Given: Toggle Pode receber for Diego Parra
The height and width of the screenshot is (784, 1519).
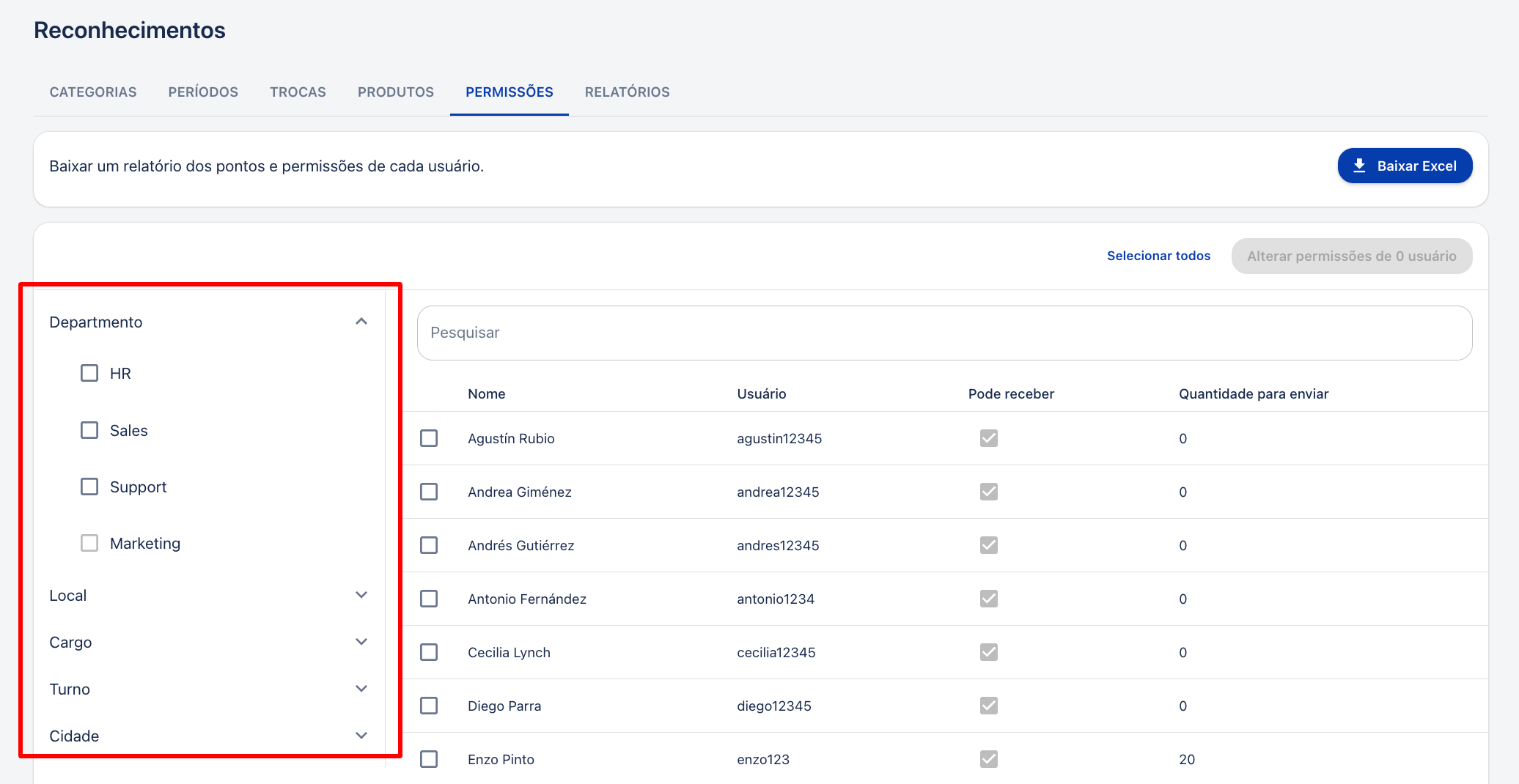Looking at the screenshot, I should tap(989, 706).
